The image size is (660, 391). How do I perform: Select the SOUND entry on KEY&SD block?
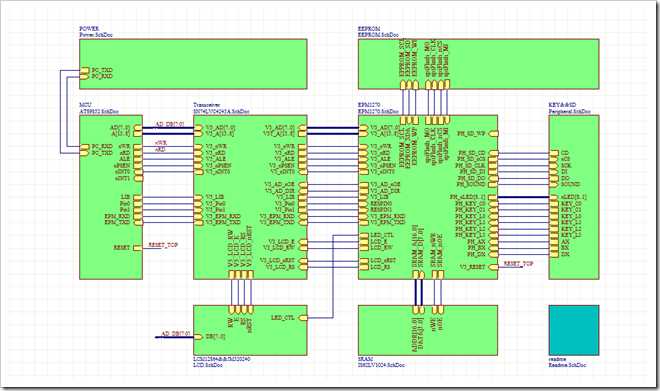pos(565,184)
